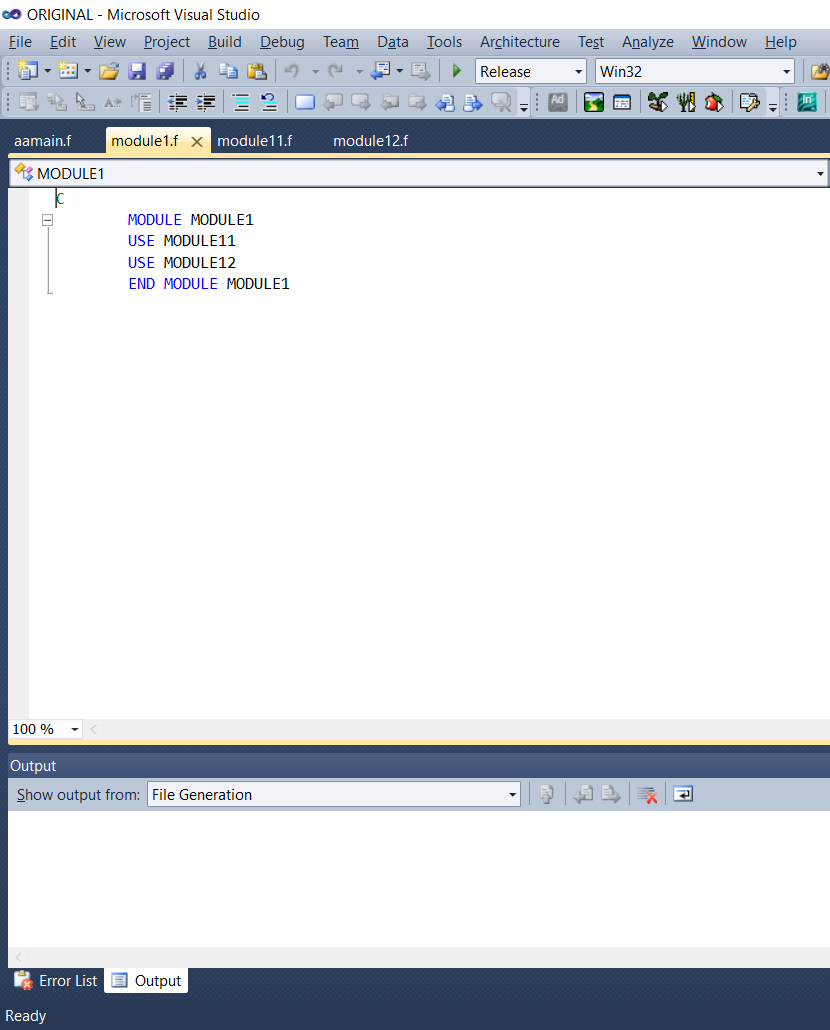The height and width of the screenshot is (1030, 830).
Task: Paste from clipboard via toolbar icon
Action: point(256,71)
